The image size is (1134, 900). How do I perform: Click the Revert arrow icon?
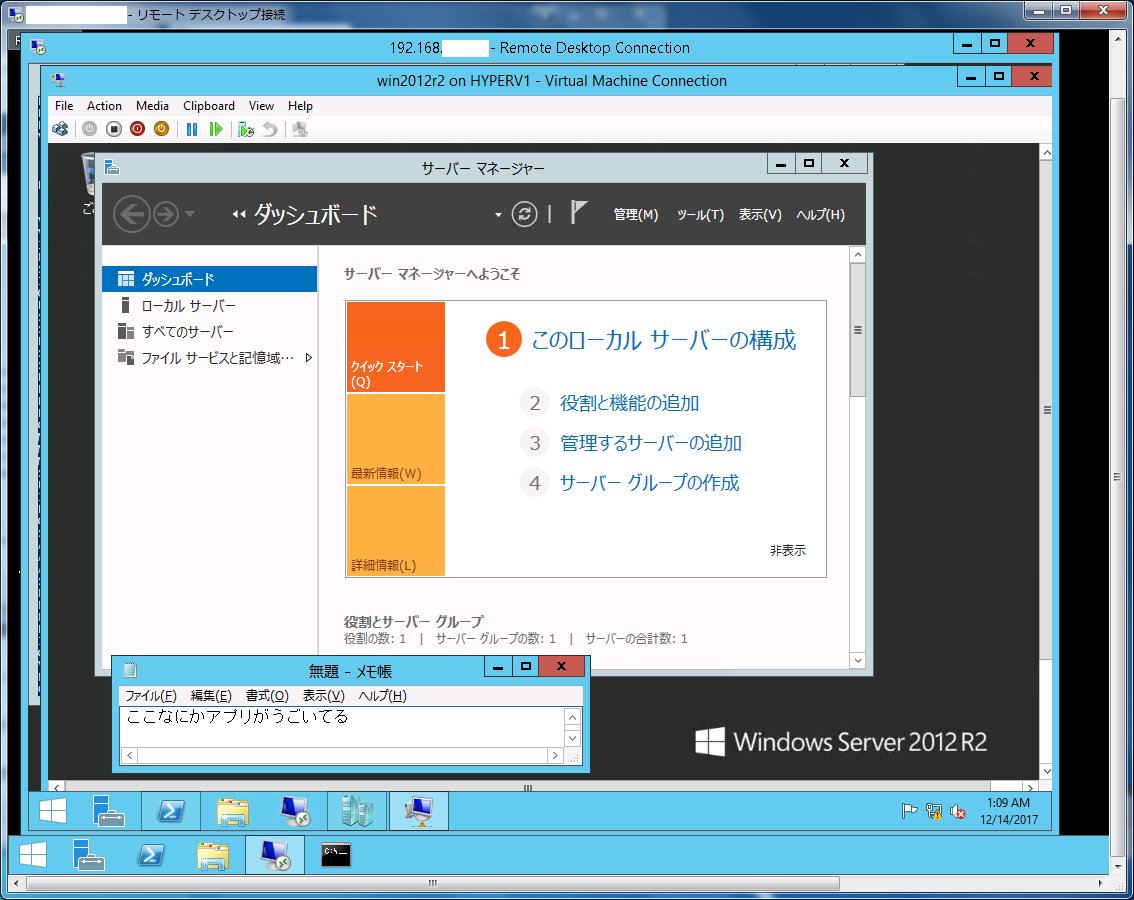[270, 130]
